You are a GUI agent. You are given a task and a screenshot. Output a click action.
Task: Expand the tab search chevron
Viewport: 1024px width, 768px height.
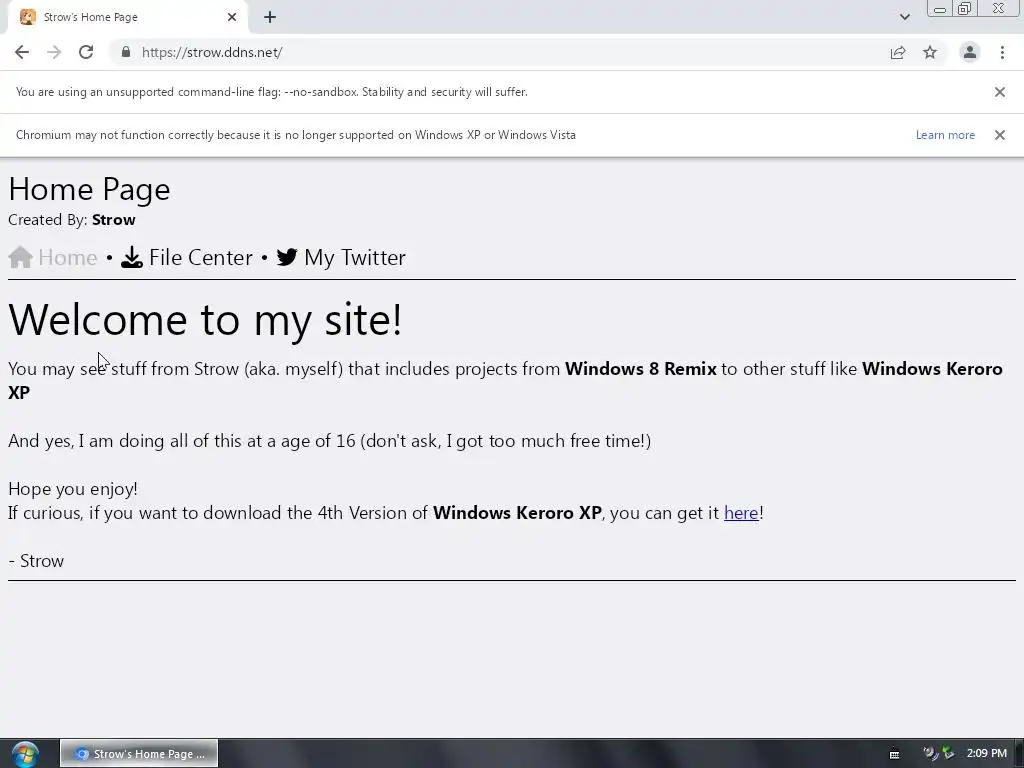coord(904,17)
